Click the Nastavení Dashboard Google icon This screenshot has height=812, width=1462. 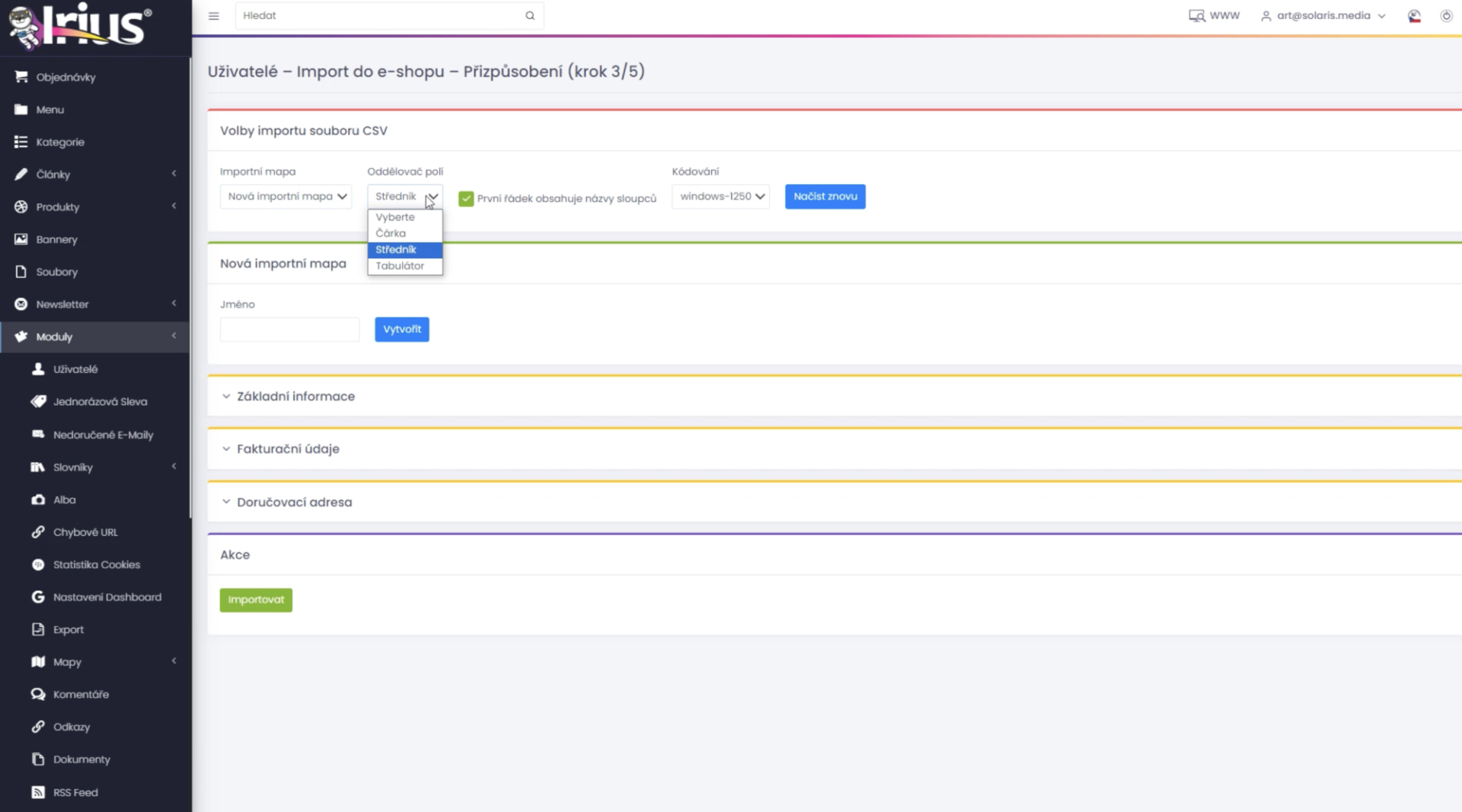(x=38, y=597)
